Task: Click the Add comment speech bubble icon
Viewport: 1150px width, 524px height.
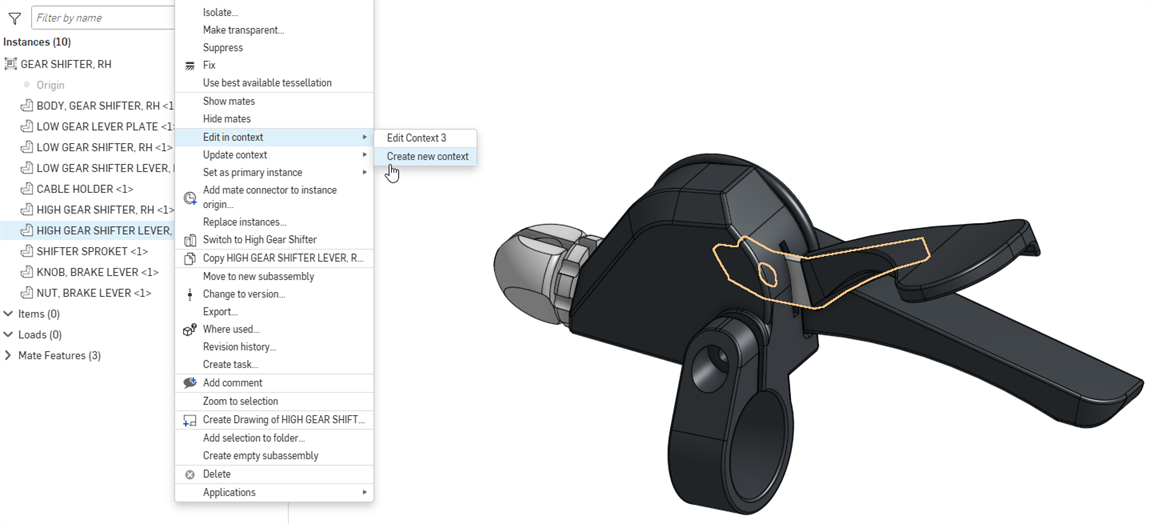Action: tap(190, 383)
